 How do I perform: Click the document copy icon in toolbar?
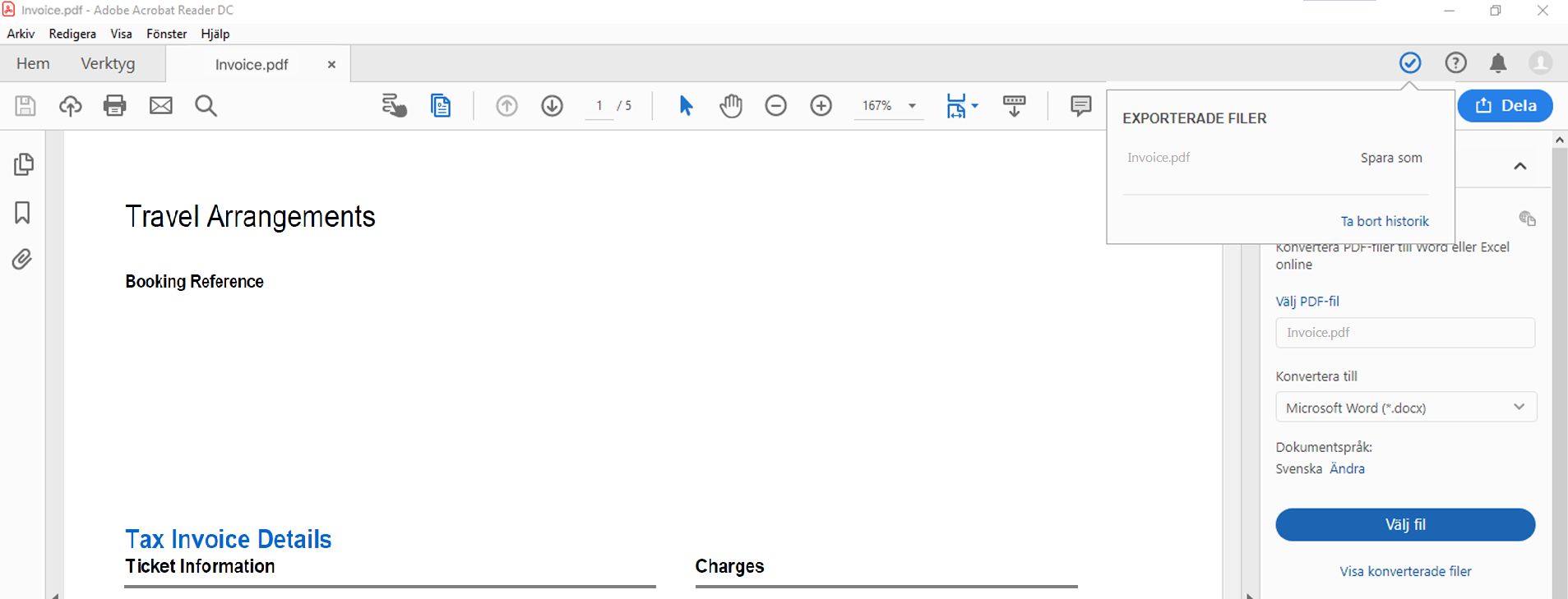coord(441,106)
